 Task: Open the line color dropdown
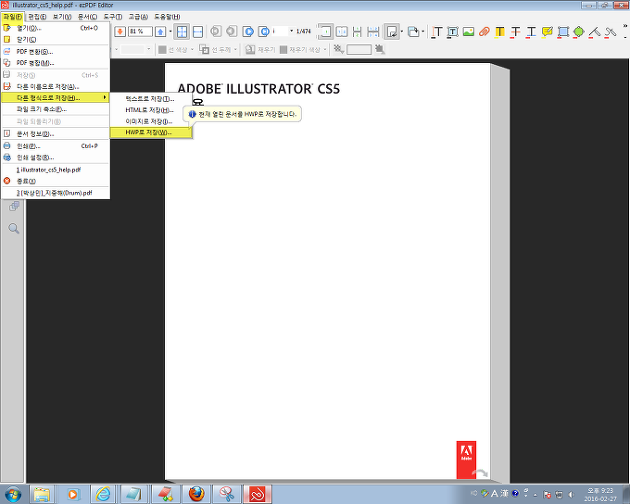[x=192, y=49]
